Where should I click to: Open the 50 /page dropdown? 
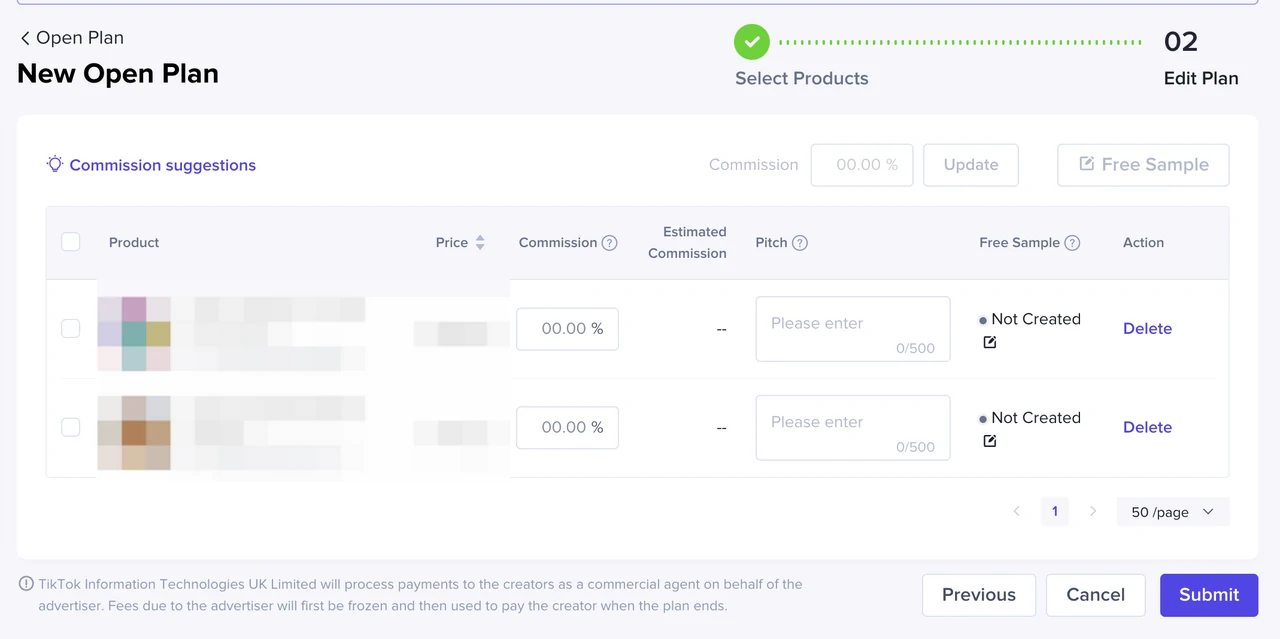pos(1172,512)
